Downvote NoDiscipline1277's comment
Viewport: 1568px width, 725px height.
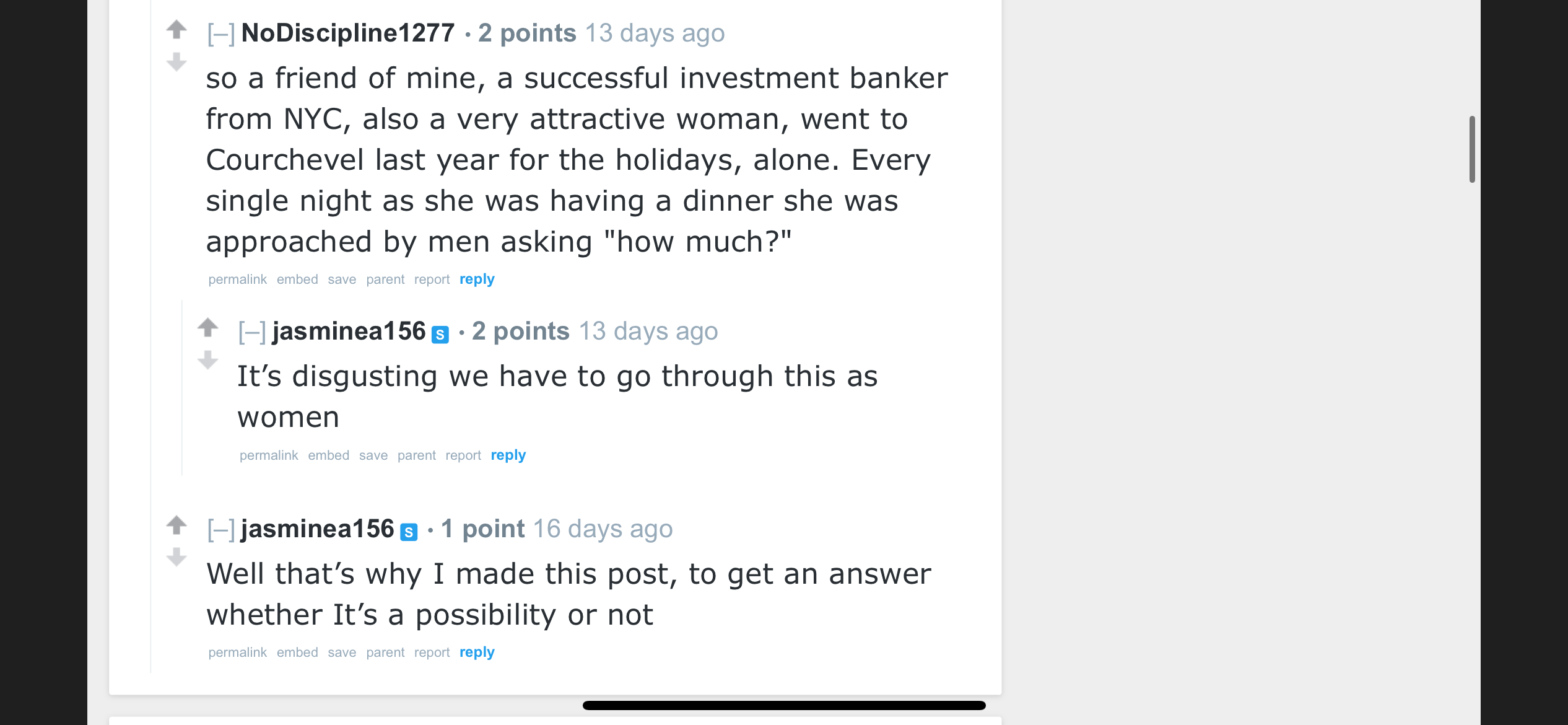[176, 62]
